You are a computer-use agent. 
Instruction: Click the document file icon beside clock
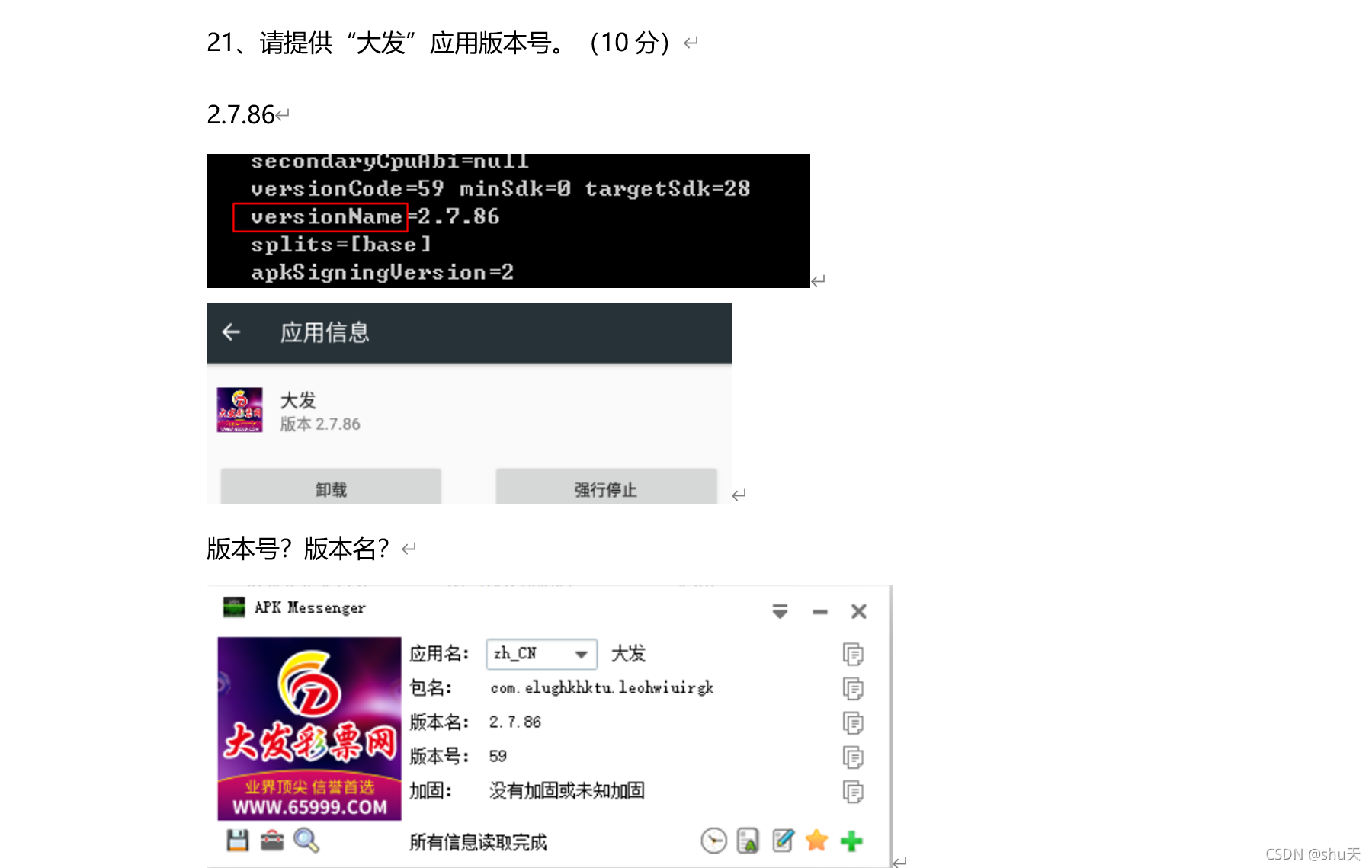click(x=748, y=841)
